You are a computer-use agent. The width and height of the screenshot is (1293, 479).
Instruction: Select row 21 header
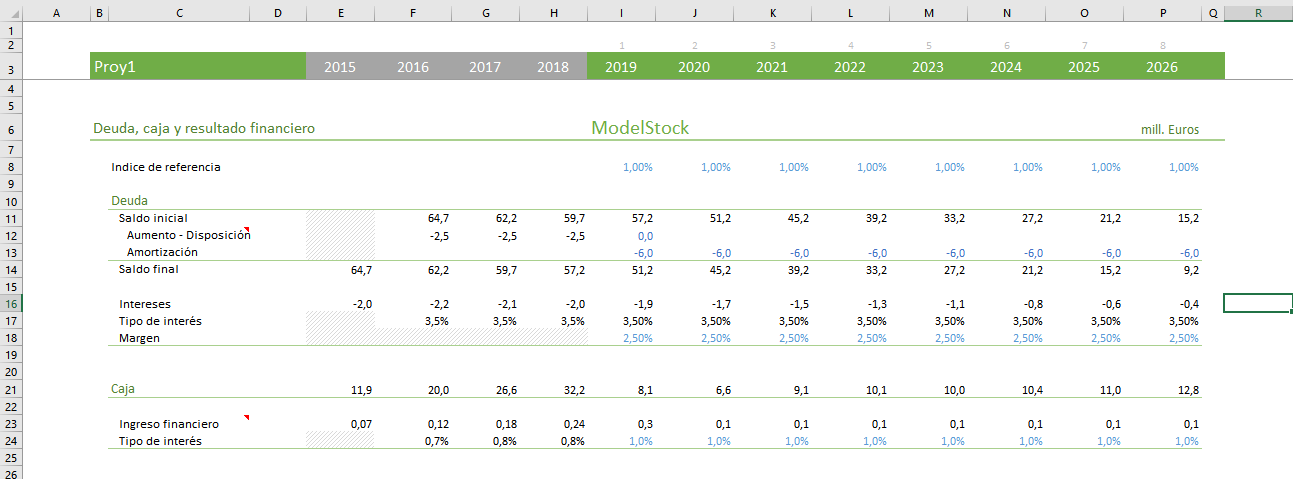point(10,389)
